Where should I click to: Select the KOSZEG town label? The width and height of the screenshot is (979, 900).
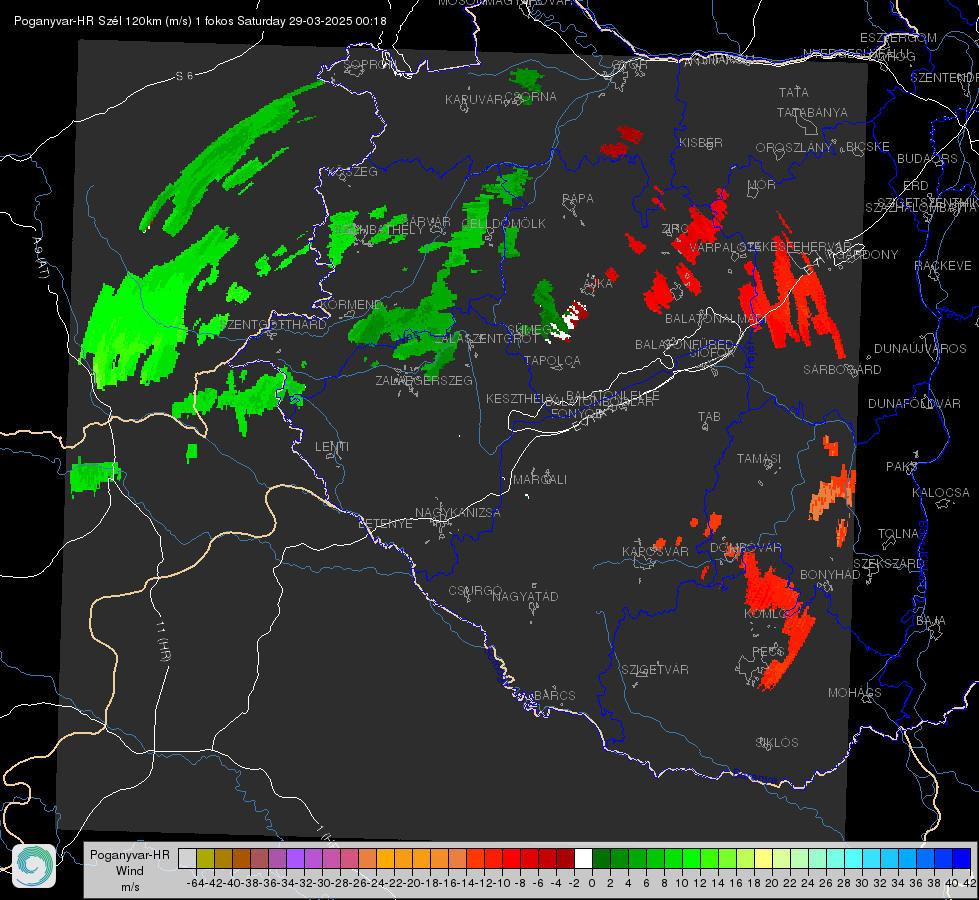355,172
